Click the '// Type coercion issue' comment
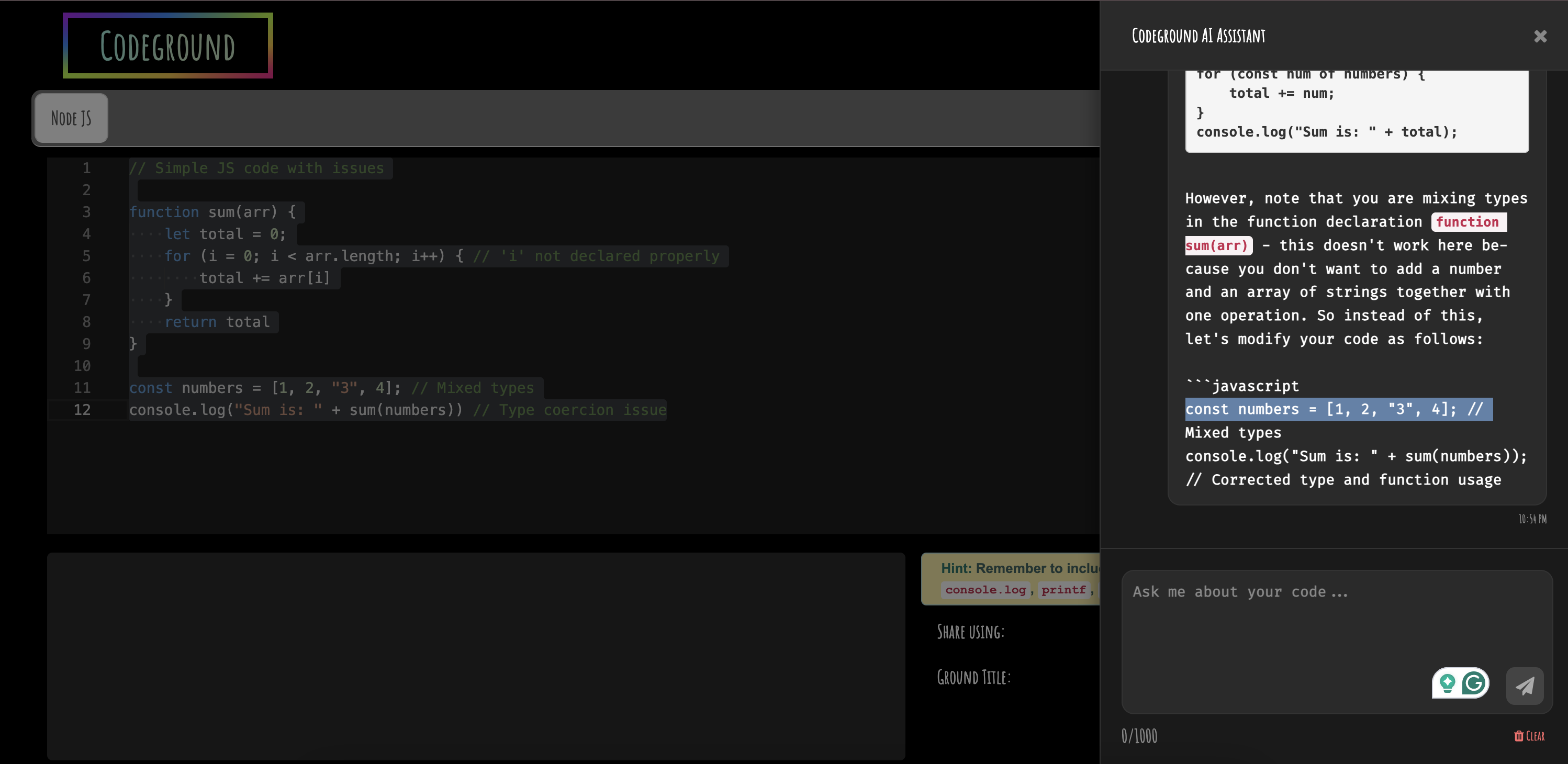 pos(570,410)
